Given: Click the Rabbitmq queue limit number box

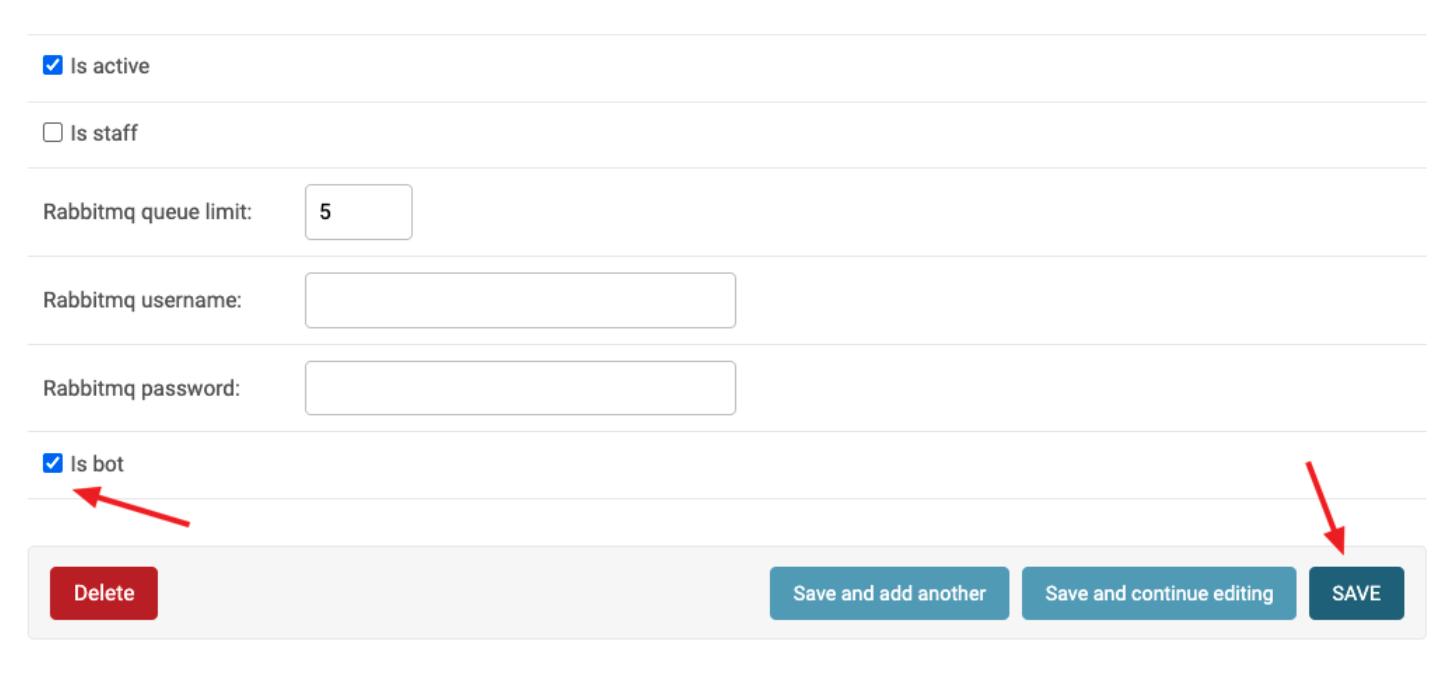Looking at the screenshot, I should click(358, 212).
